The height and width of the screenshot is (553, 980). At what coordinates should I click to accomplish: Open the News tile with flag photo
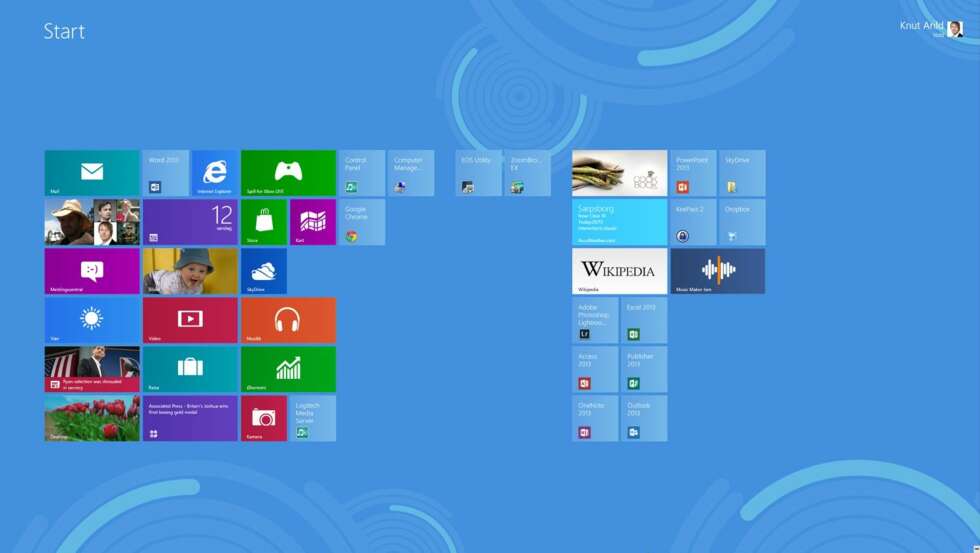(x=92, y=369)
